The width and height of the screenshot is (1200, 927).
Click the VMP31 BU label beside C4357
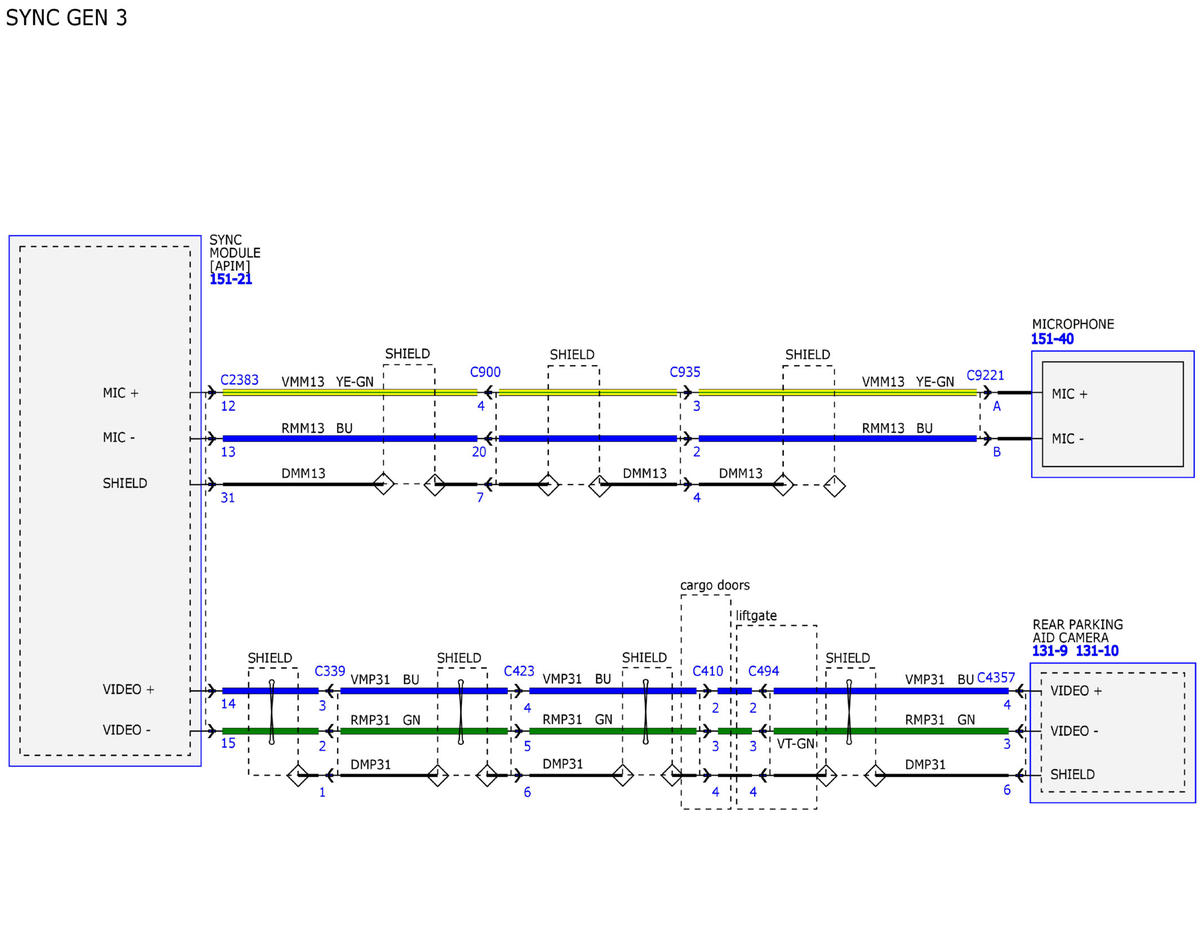click(939, 679)
